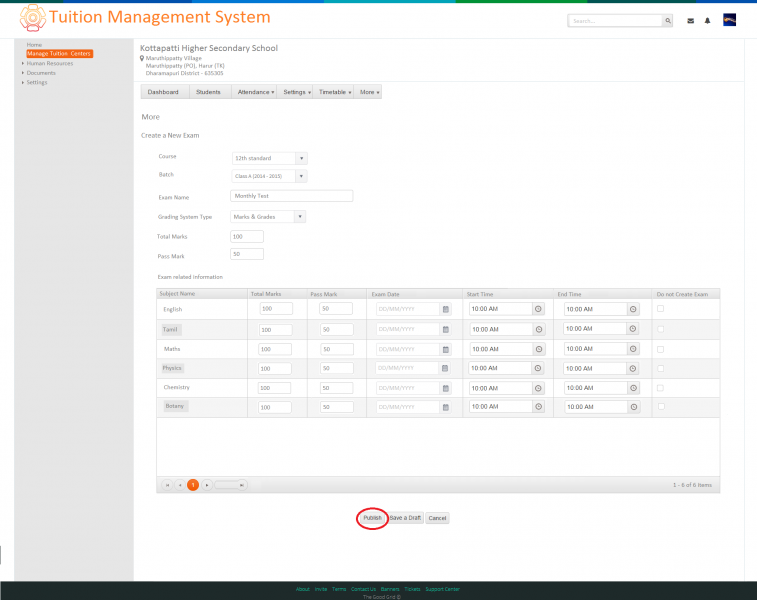Open calendar picker for Botany exam date

point(446,407)
